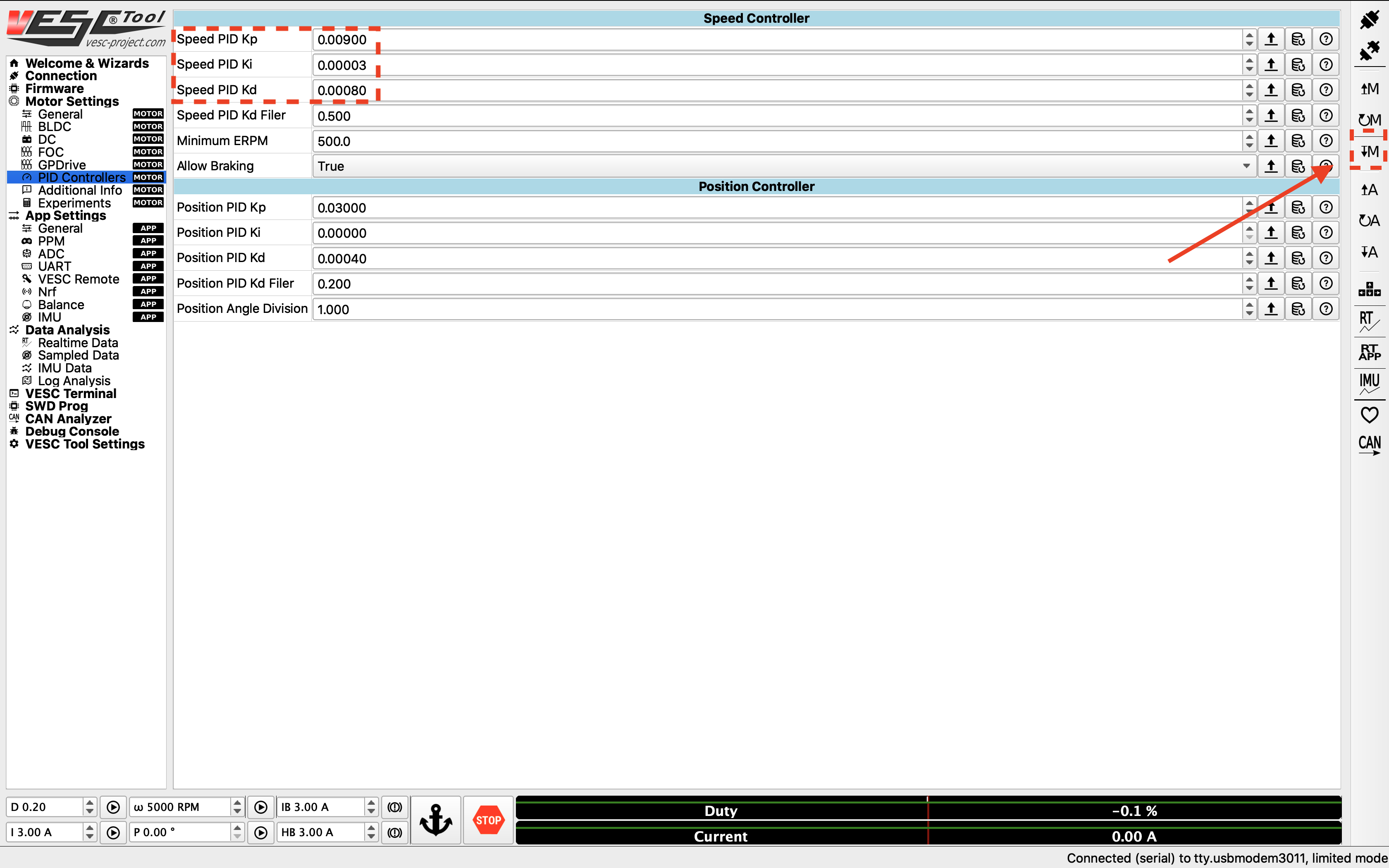Open the Firmware page
The image size is (1389, 868).
(55, 88)
